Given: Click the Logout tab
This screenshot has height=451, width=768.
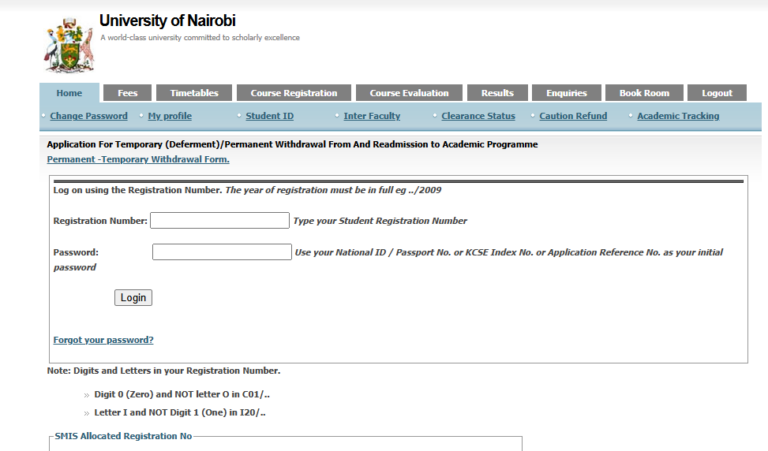Looking at the screenshot, I should click(x=717, y=93).
